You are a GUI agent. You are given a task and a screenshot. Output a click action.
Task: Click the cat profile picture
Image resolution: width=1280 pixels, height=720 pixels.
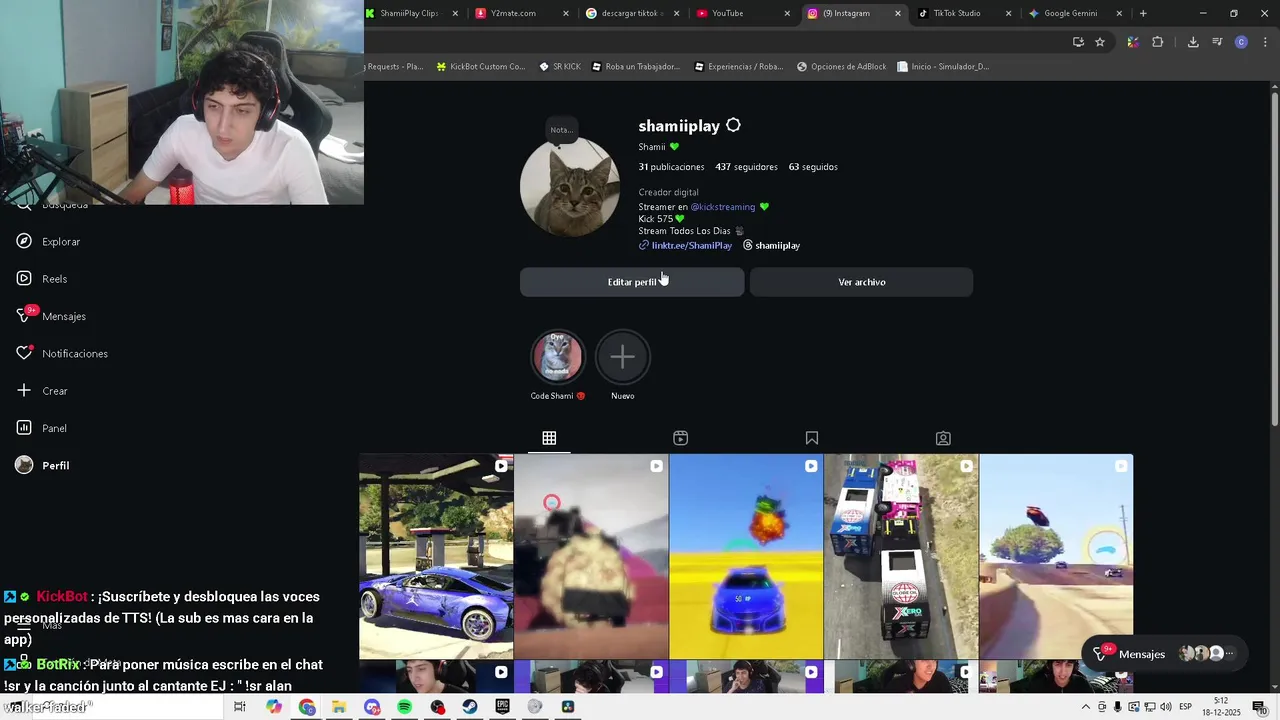(570, 187)
